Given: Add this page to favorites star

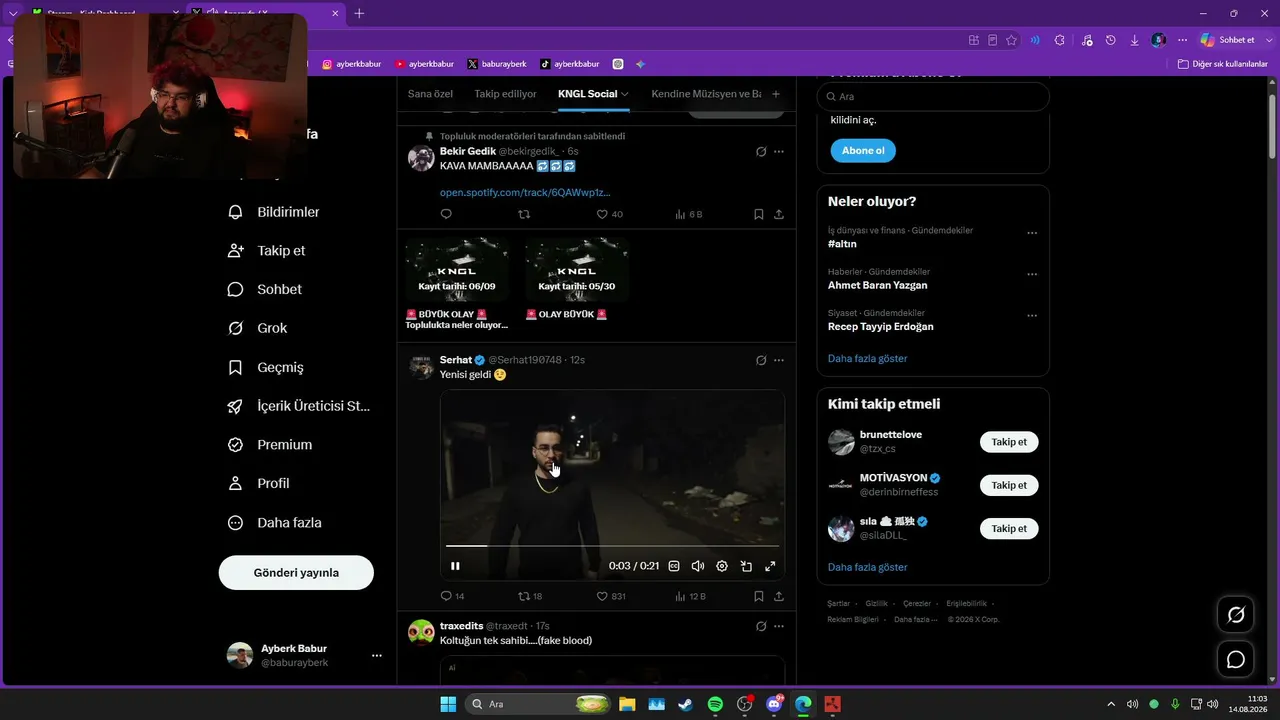Looking at the screenshot, I should (1011, 40).
